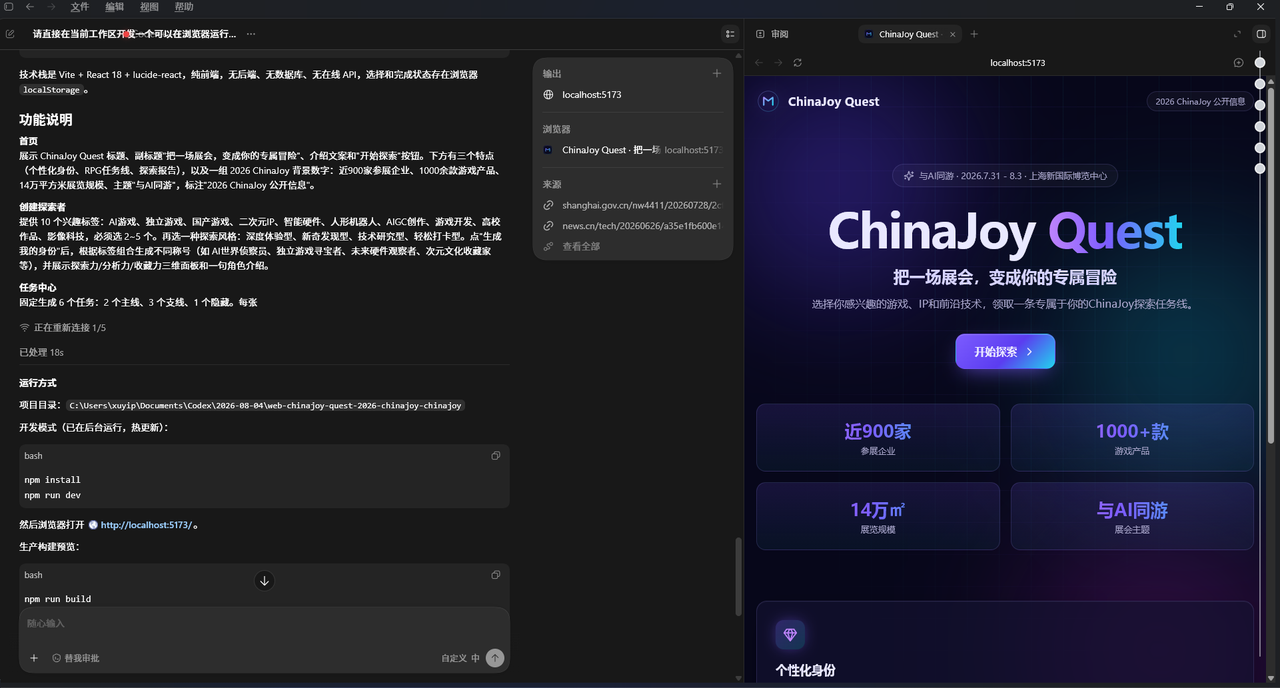The image size is (1280, 688).
Task: Click the browser forward arrow in preview
Action: [x=777, y=62]
